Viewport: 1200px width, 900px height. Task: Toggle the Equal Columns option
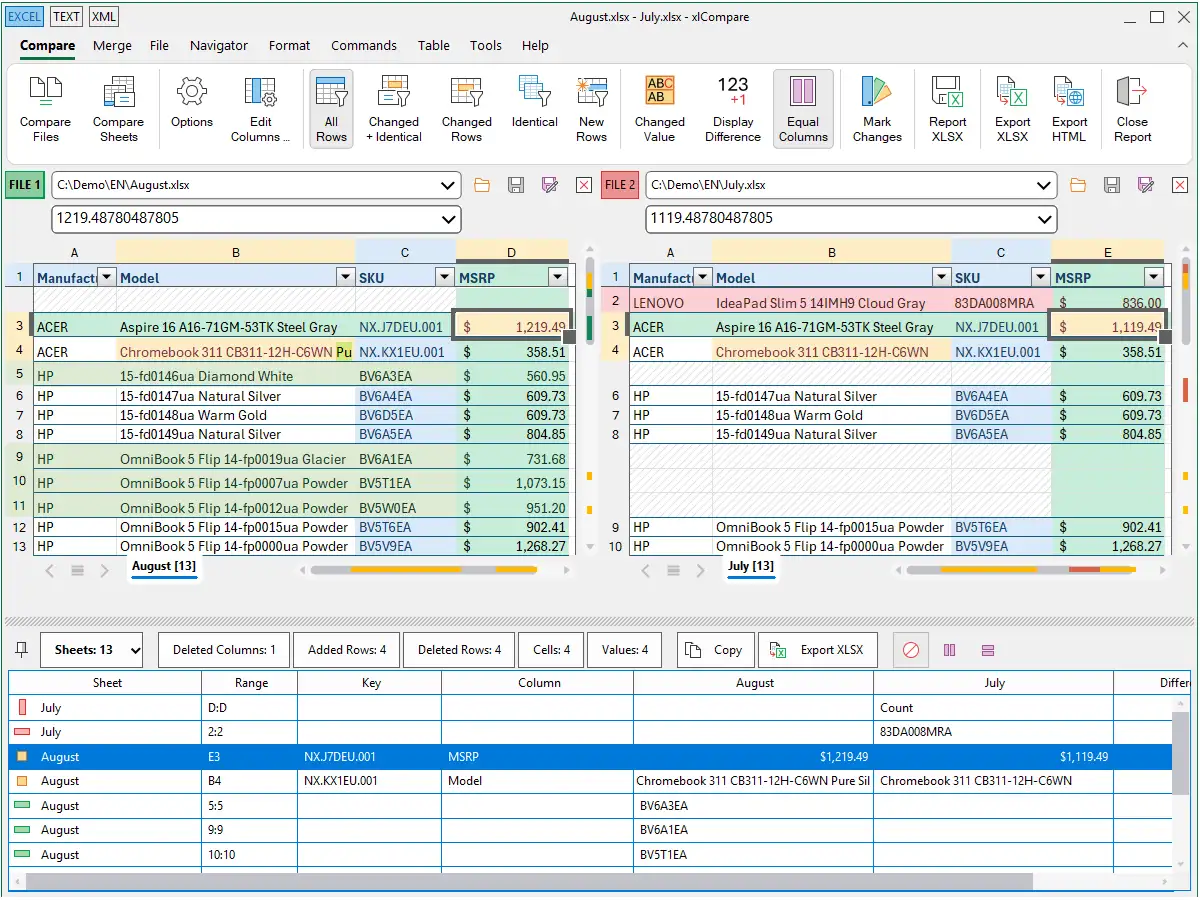point(803,109)
